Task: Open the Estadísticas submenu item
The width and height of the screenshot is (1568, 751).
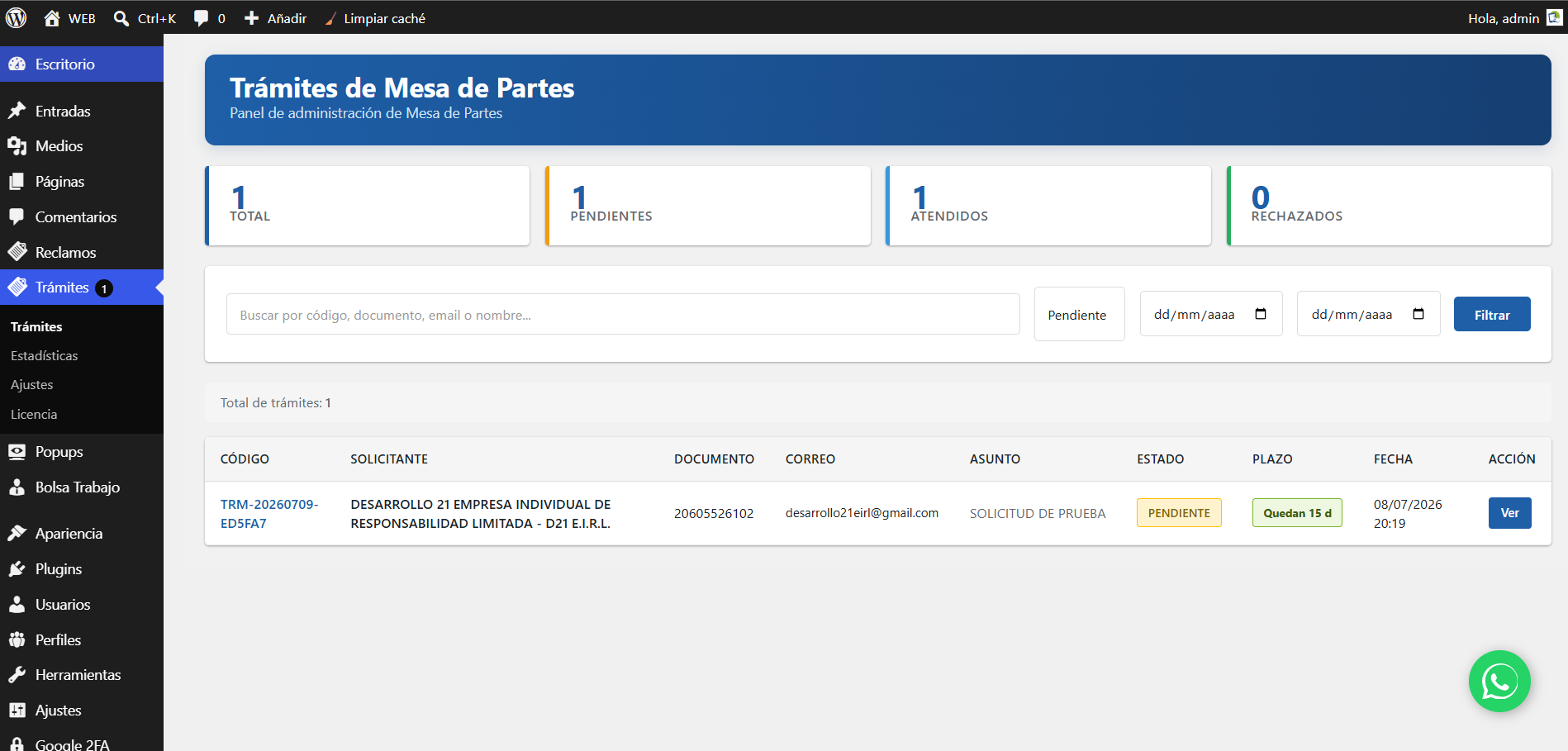Action: coord(45,355)
